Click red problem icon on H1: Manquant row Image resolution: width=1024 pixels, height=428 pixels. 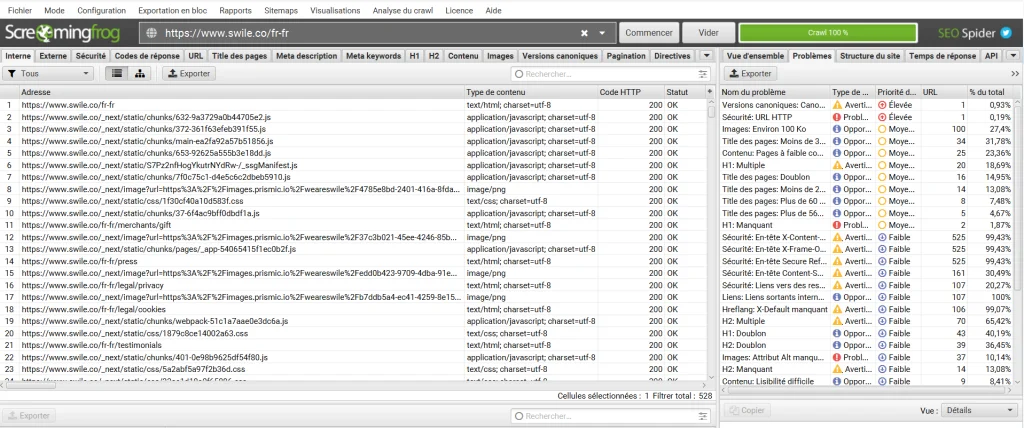pyautogui.click(x=837, y=225)
